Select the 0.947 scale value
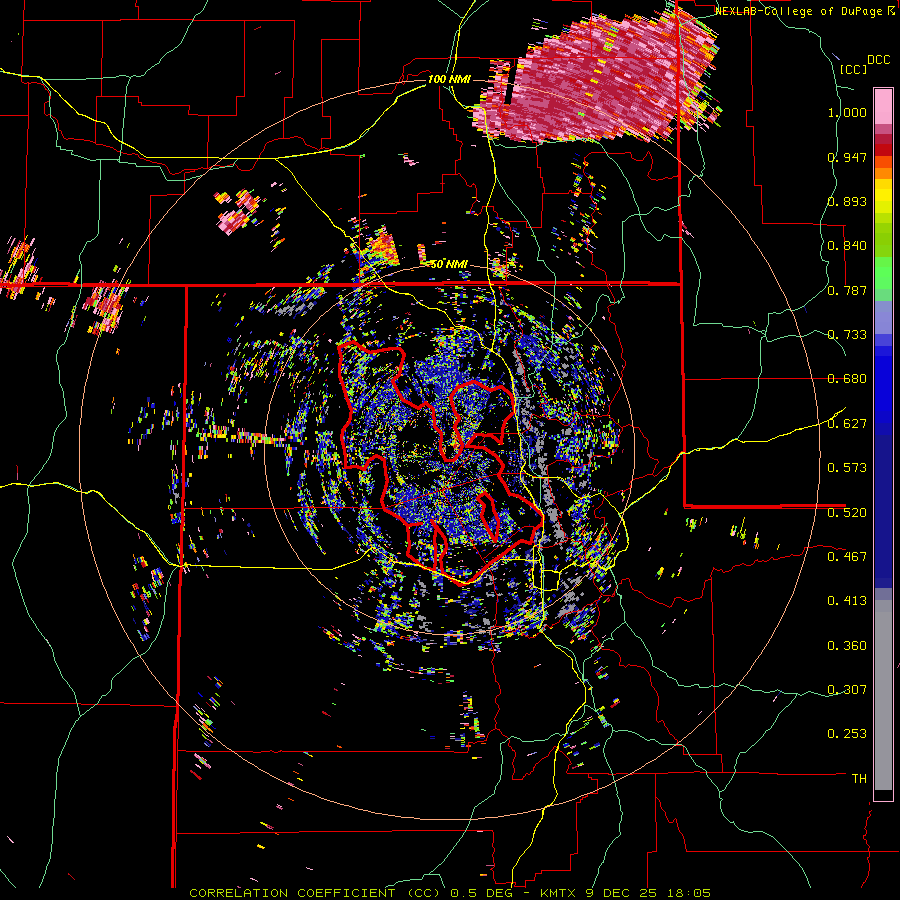The image size is (900, 900). (x=847, y=157)
